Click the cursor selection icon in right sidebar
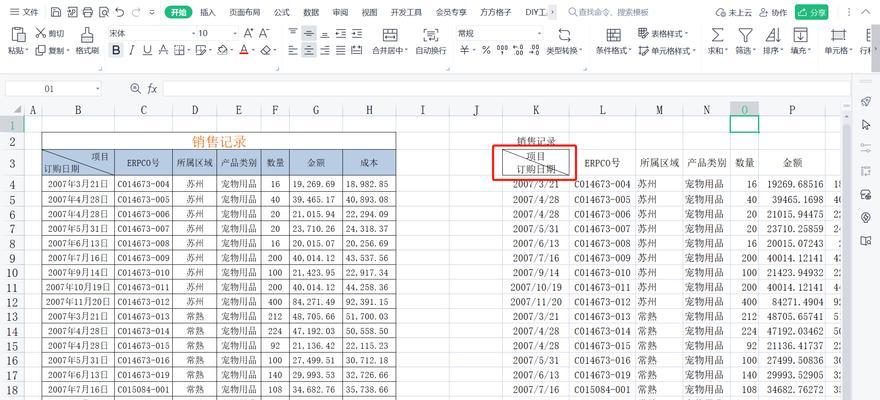Image resolution: width=880 pixels, height=400 pixels. (865, 124)
